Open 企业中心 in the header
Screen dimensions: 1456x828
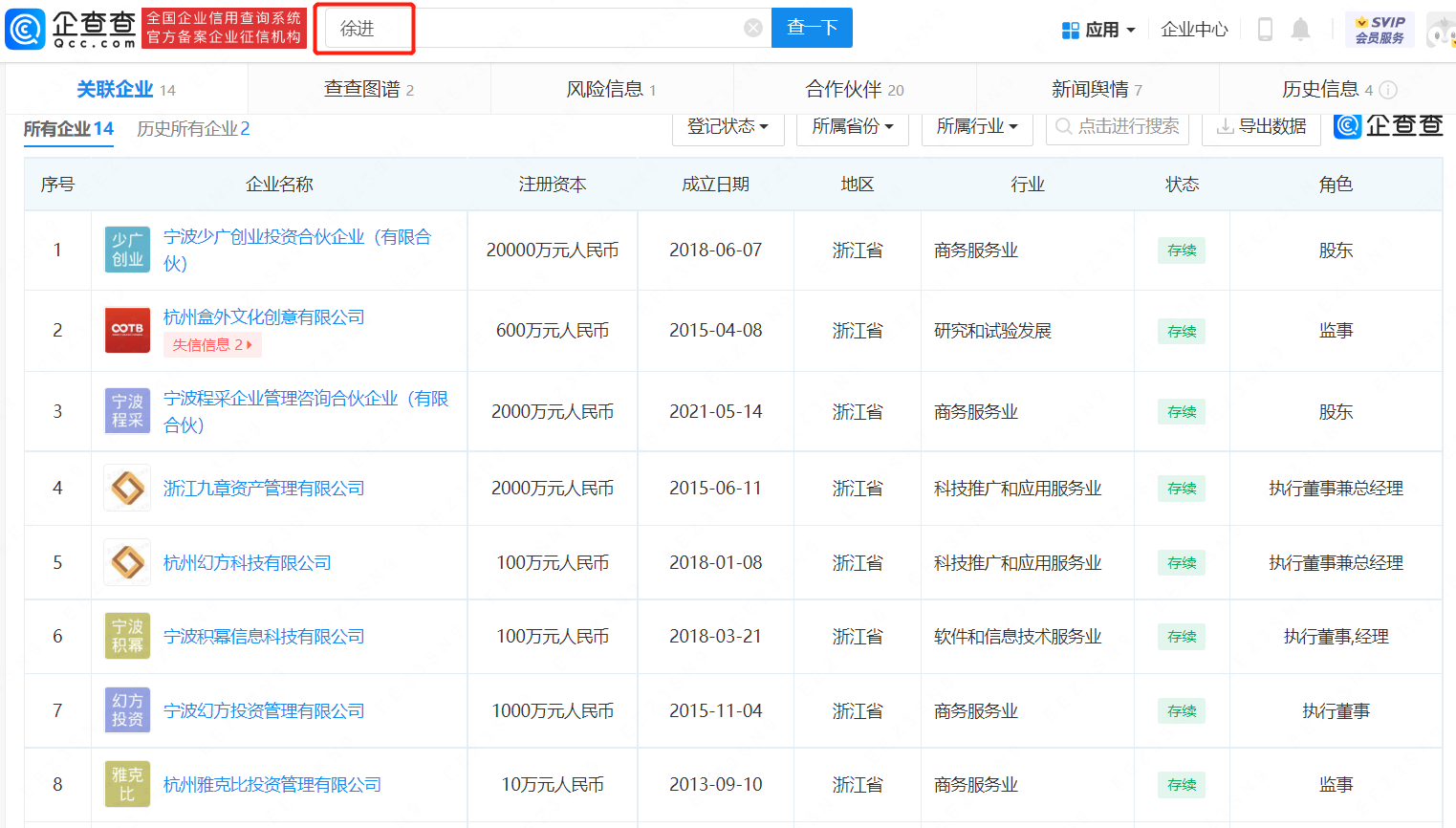[1194, 30]
